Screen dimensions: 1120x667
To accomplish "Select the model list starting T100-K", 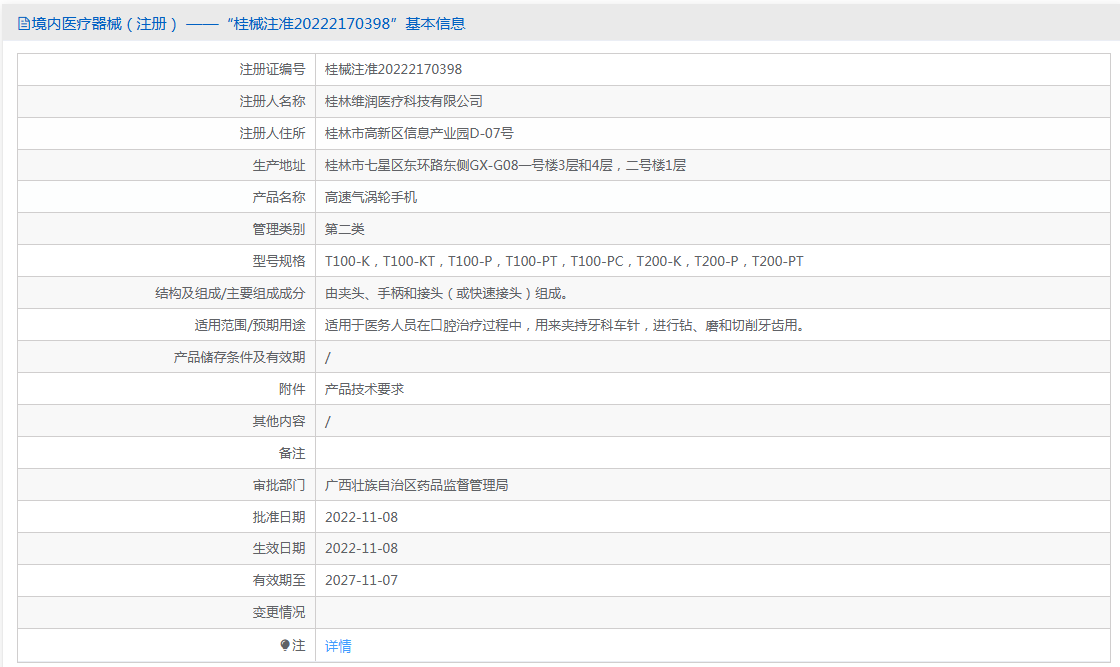I will 564,261.
